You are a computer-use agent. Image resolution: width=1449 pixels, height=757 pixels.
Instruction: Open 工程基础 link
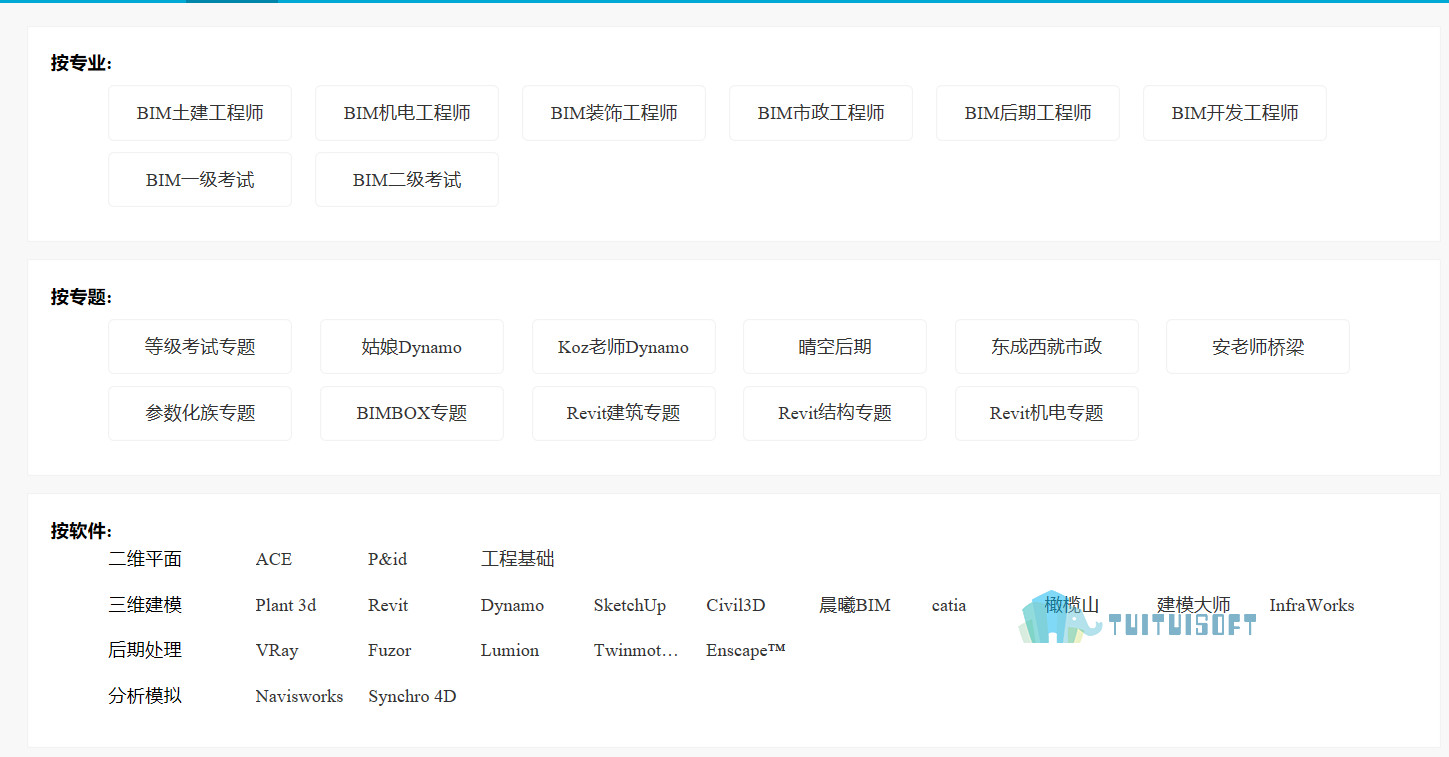click(x=518, y=559)
